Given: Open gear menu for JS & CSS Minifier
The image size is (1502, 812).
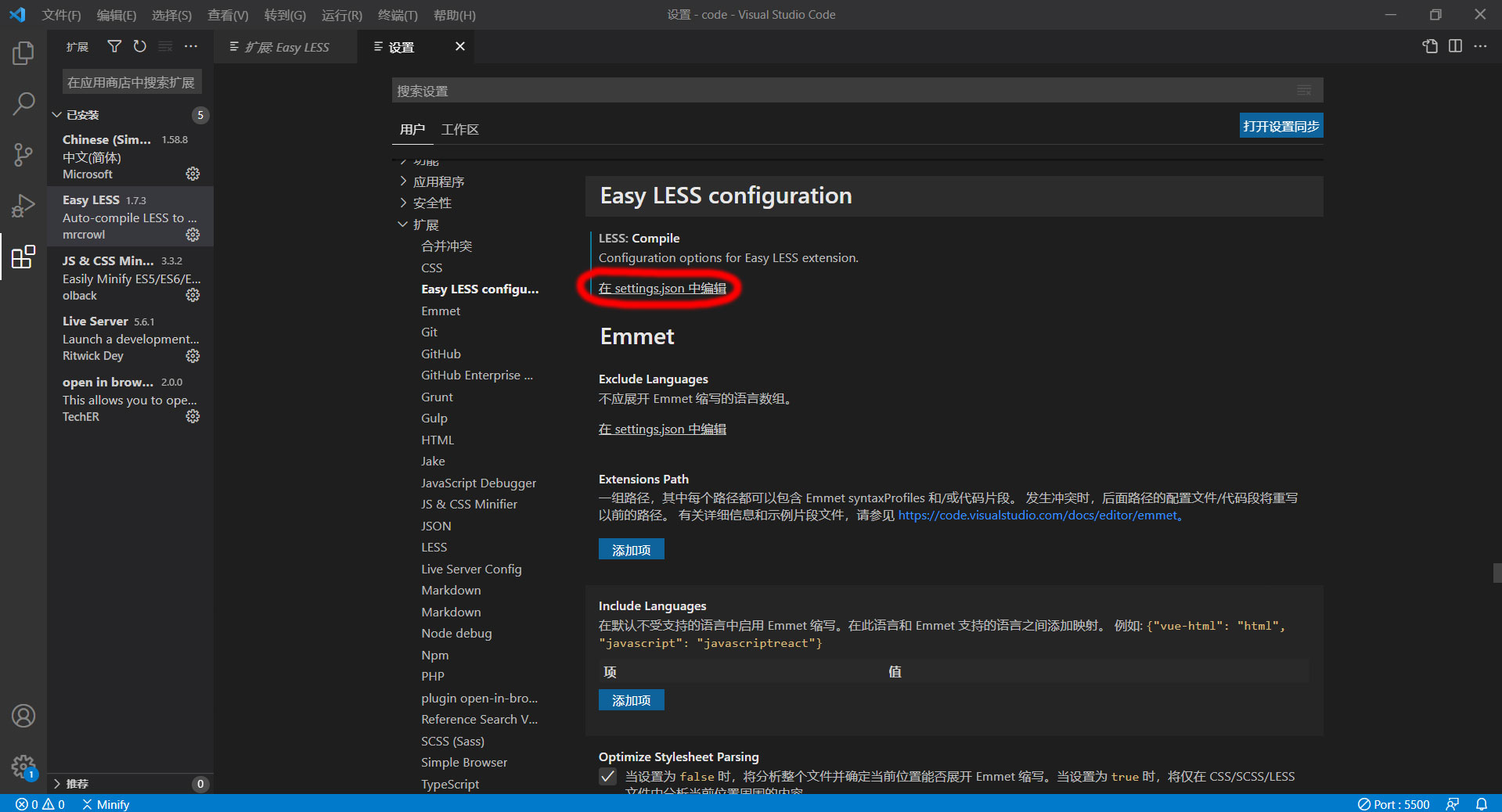Looking at the screenshot, I should 193,295.
